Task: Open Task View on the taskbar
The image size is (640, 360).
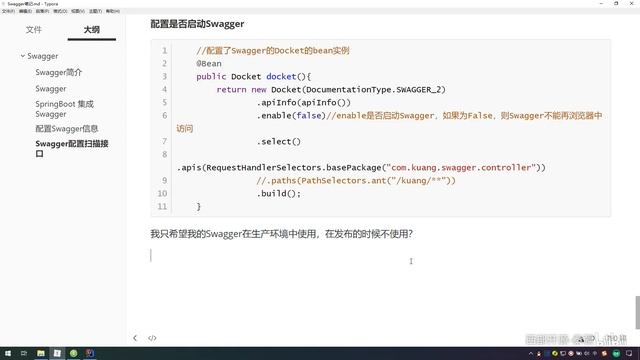Action: point(24,353)
